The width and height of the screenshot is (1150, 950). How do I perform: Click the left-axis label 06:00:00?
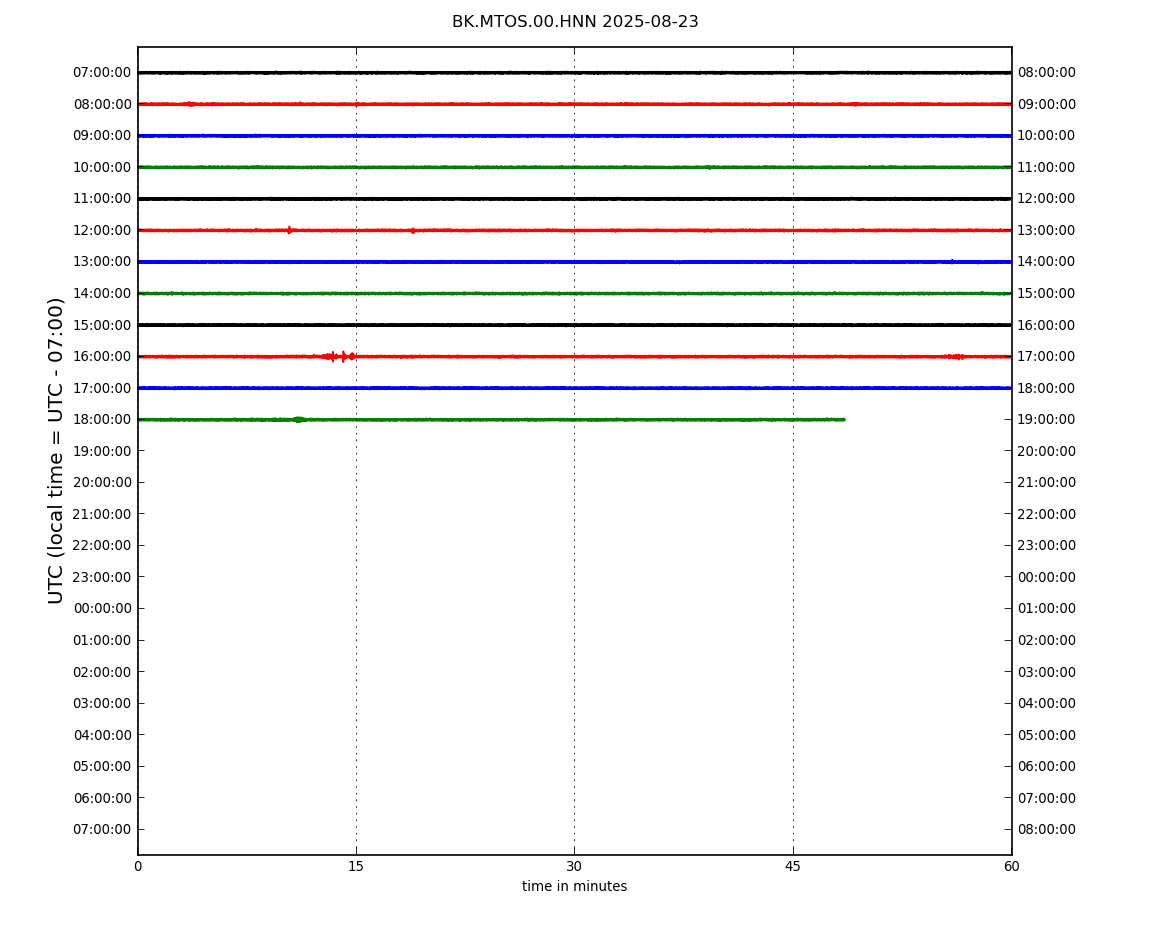tap(103, 798)
